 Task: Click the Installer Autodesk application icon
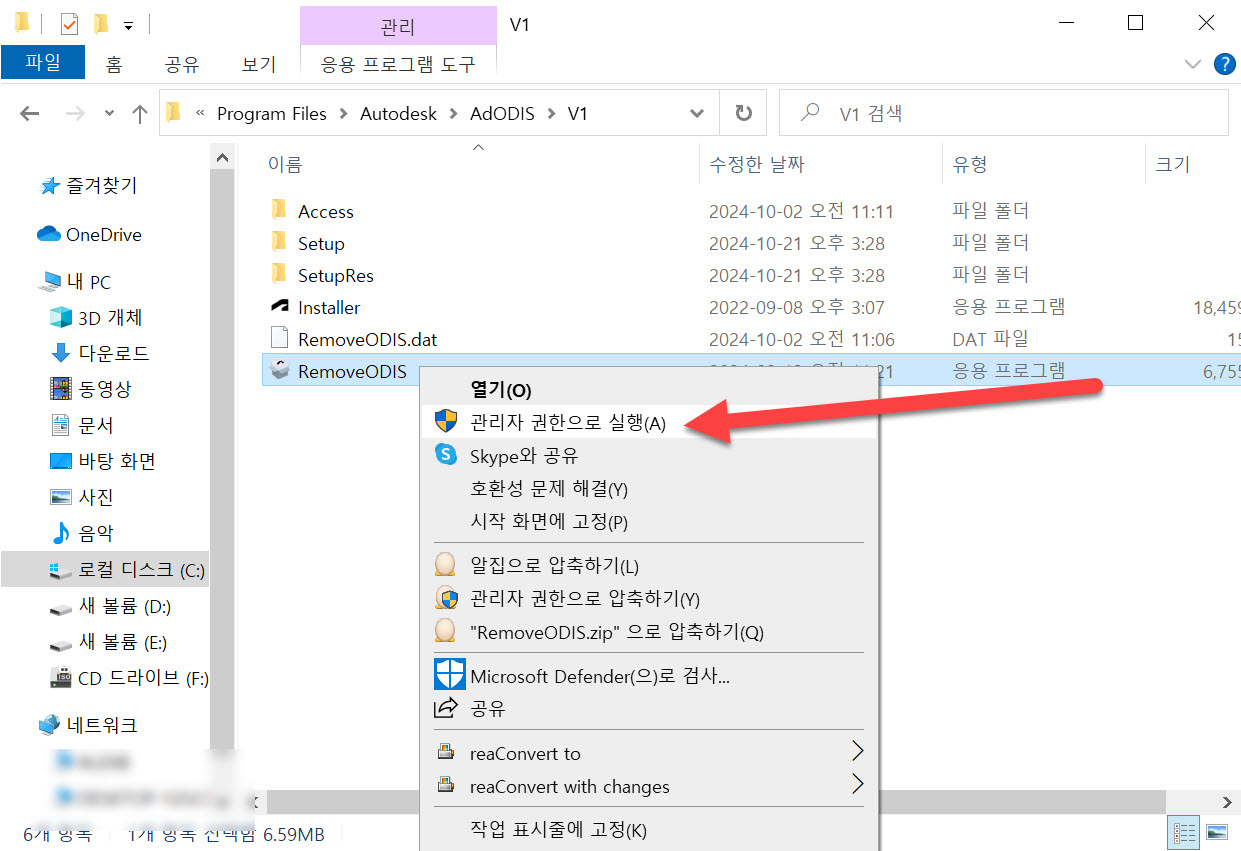(x=279, y=307)
